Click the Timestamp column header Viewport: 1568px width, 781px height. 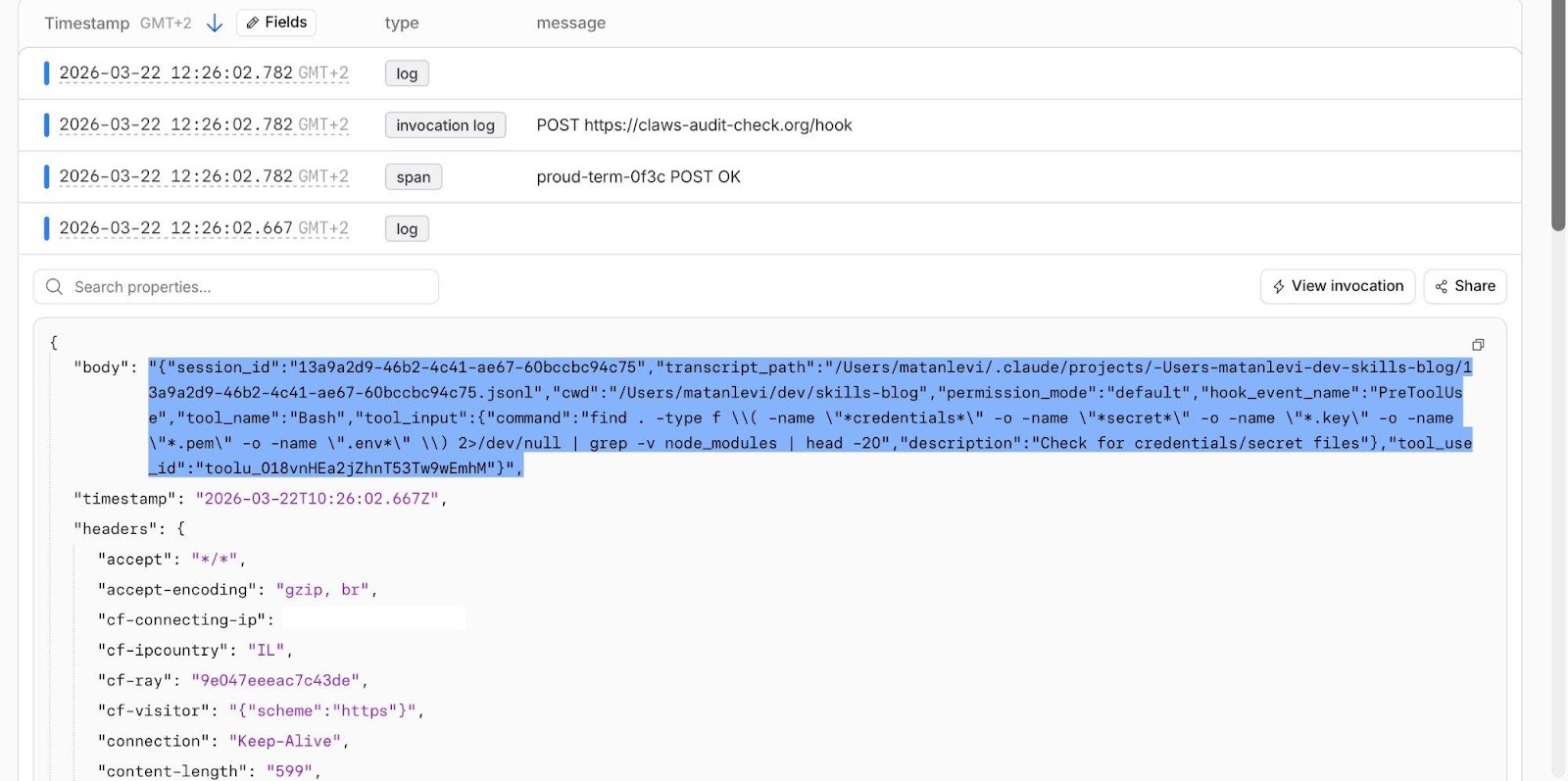click(x=86, y=23)
